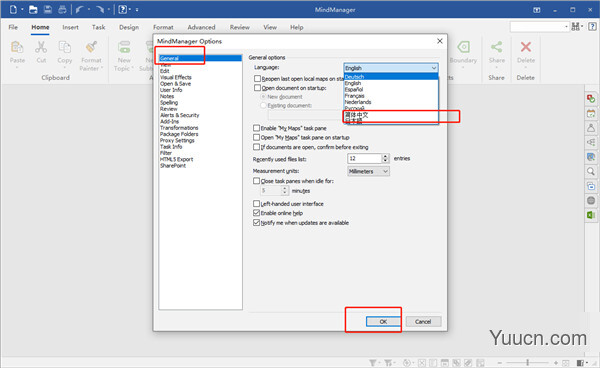Click the boxed help question mark at ribbon right
The width and height of the screenshot is (600, 368).
click(592, 26)
